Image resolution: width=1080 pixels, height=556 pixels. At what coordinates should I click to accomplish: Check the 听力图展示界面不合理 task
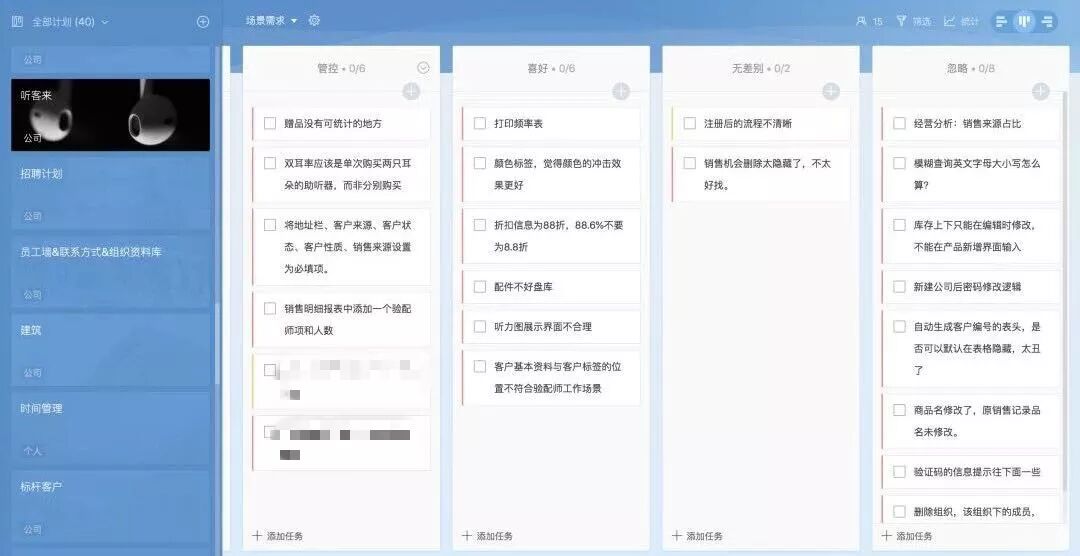480,326
